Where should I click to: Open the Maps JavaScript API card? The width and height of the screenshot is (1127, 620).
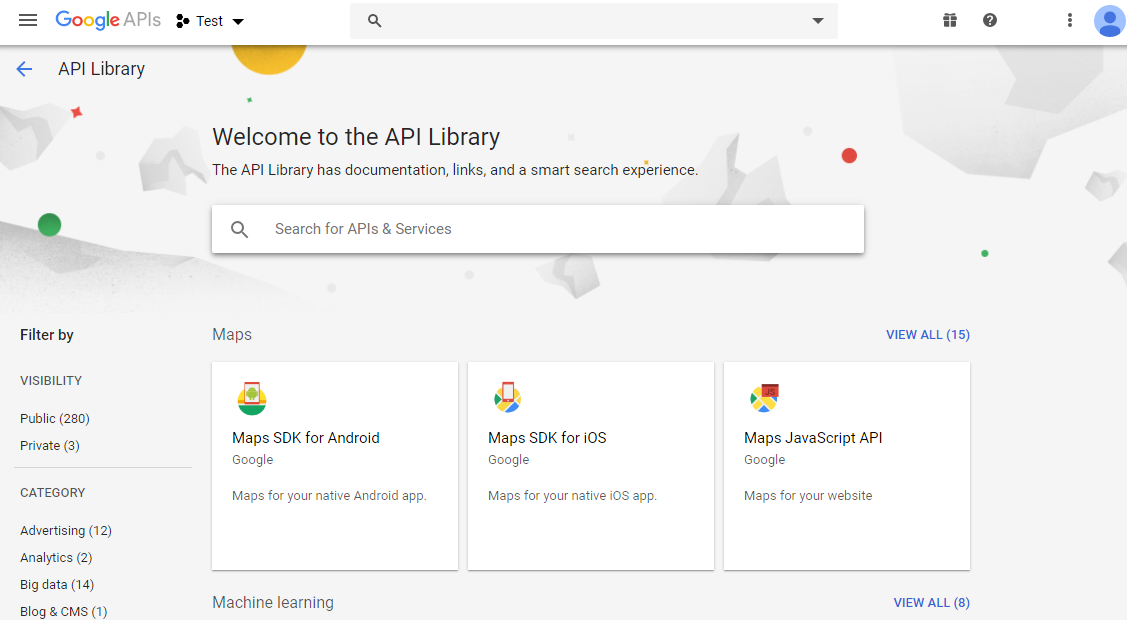[847, 466]
